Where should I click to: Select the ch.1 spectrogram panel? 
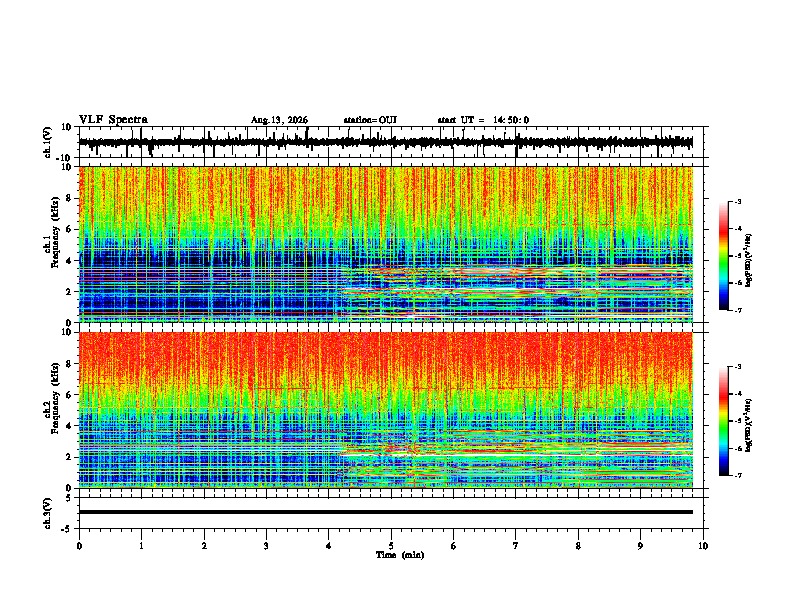[x=385, y=244]
